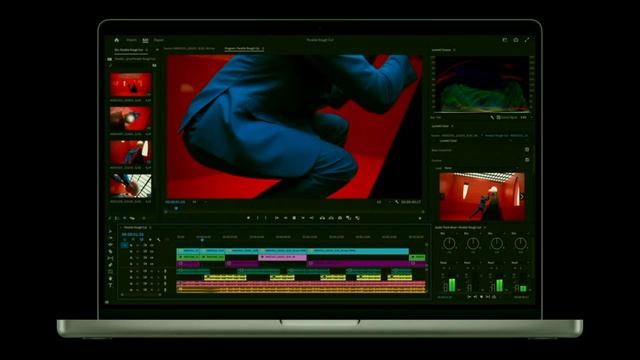Viewport: 640px width, 360px height.
Task: Adjust the first pan knob in Audio Track Mixer
Action: tap(449, 244)
